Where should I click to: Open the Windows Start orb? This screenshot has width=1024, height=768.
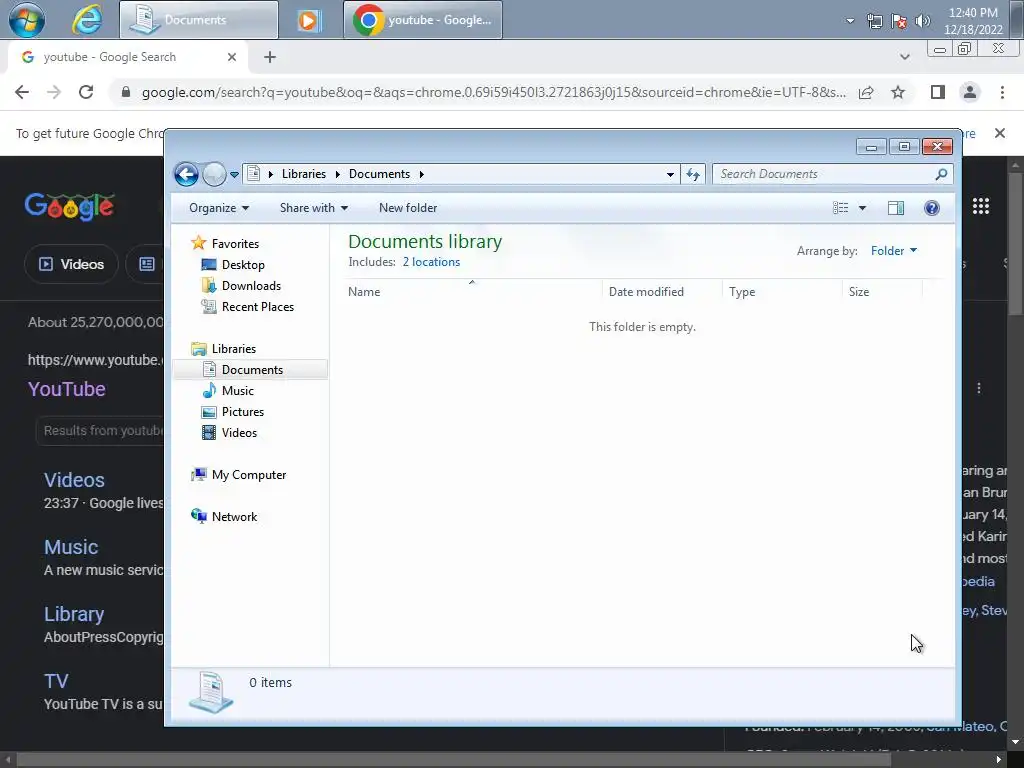click(27, 19)
